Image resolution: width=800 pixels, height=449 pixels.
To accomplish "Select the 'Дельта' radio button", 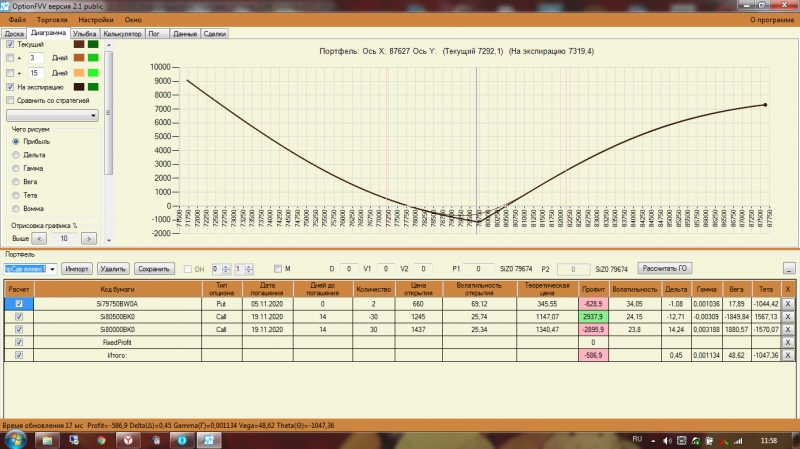I will [16, 155].
